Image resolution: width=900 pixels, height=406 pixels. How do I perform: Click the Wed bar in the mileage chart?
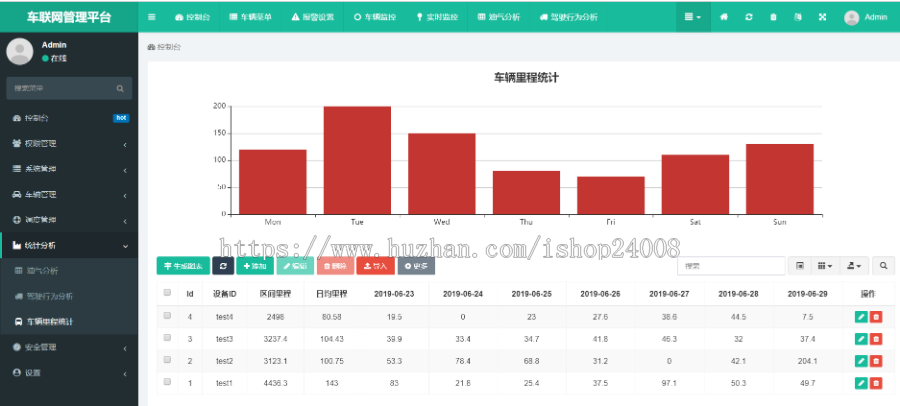[x=442, y=174]
